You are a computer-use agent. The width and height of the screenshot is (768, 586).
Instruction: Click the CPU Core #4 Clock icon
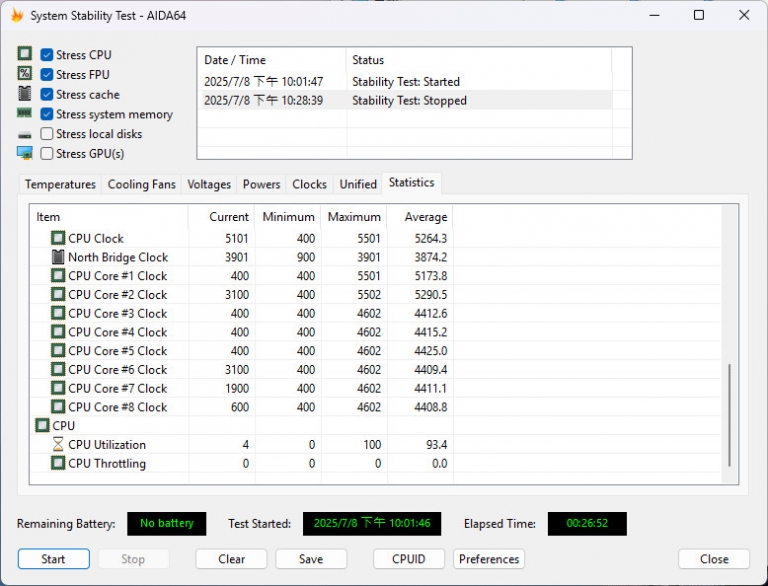click(x=58, y=332)
